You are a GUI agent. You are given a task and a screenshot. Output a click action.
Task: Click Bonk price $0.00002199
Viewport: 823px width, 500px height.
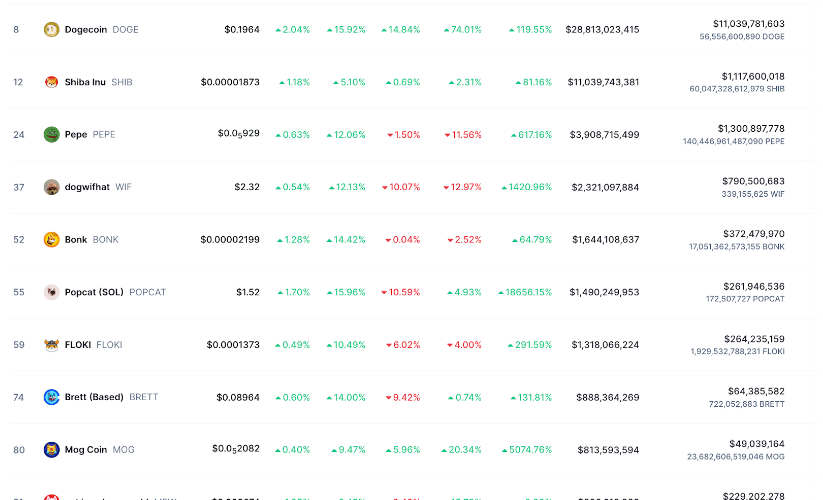click(x=229, y=240)
